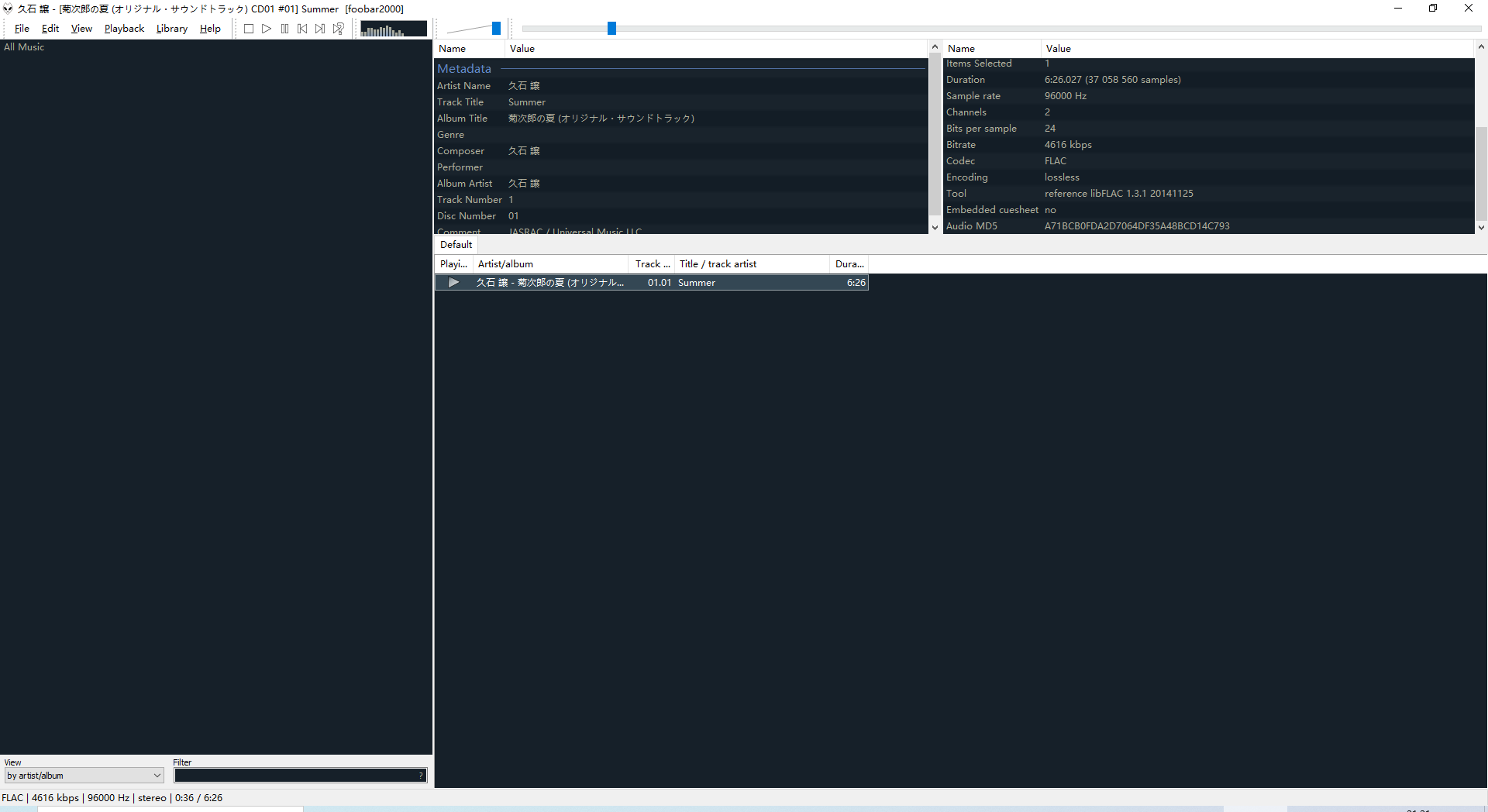Pause the current track
This screenshot has width=1488, height=812.
coord(284,29)
